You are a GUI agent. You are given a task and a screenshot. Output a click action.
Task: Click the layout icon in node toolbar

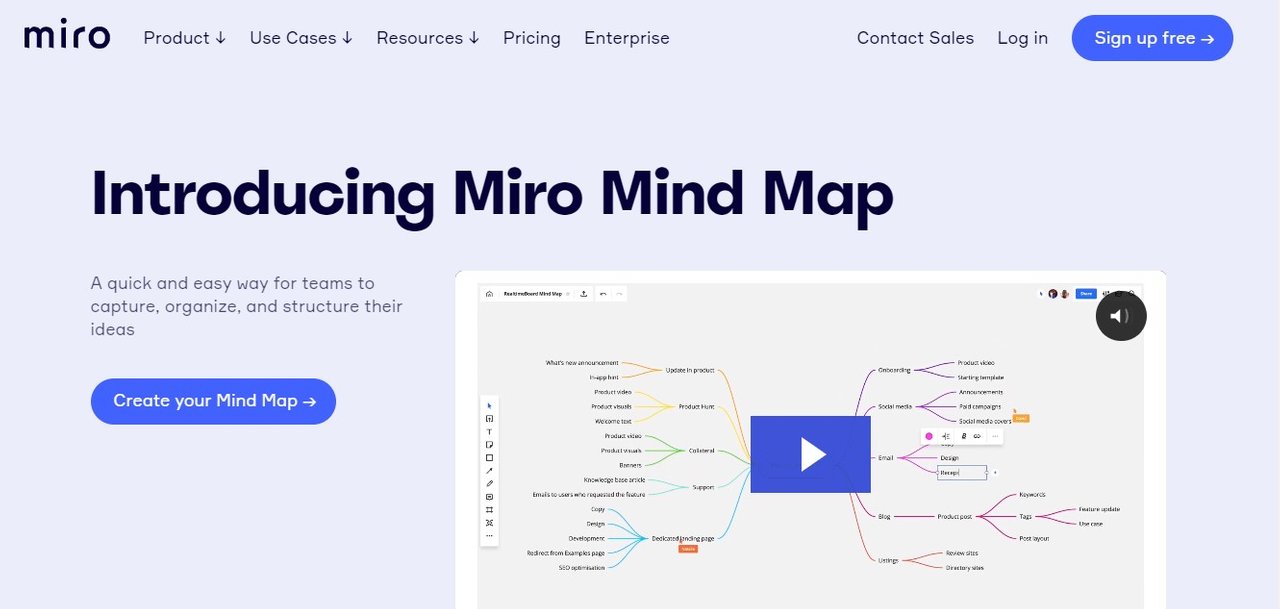pyautogui.click(x=946, y=436)
